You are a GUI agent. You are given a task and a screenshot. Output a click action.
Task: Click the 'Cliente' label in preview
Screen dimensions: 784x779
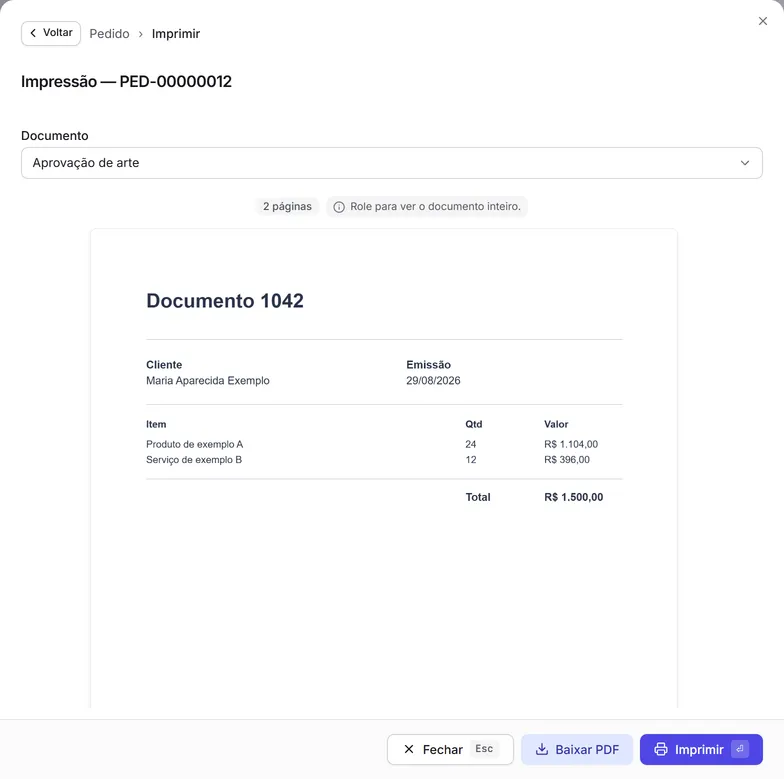click(x=164, y=364)
